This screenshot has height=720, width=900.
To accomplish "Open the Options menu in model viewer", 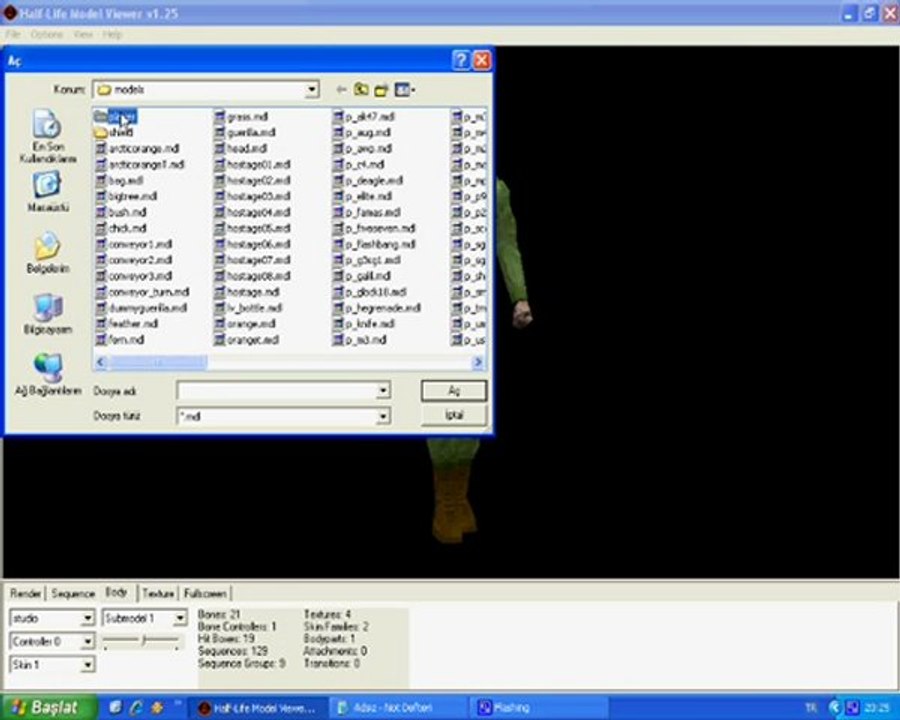I will pyautogui.click(x=46, y=34).
